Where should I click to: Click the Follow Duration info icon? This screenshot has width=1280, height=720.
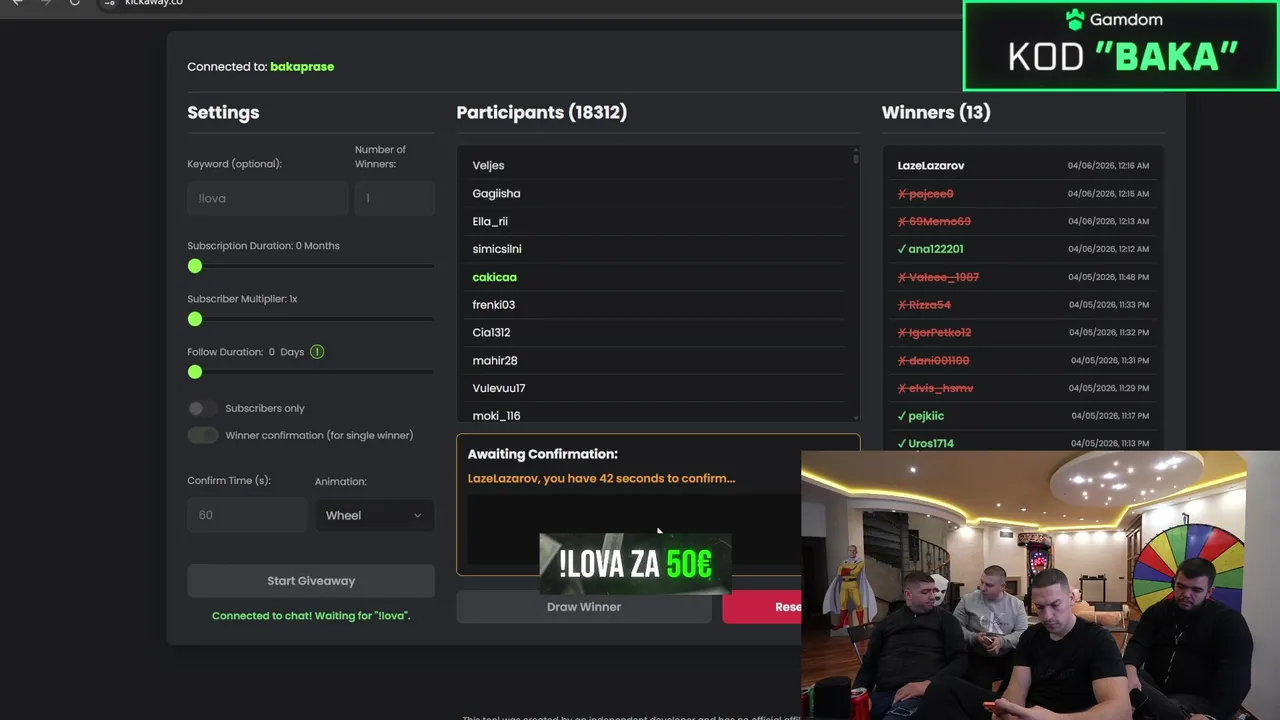click(317, 352)
